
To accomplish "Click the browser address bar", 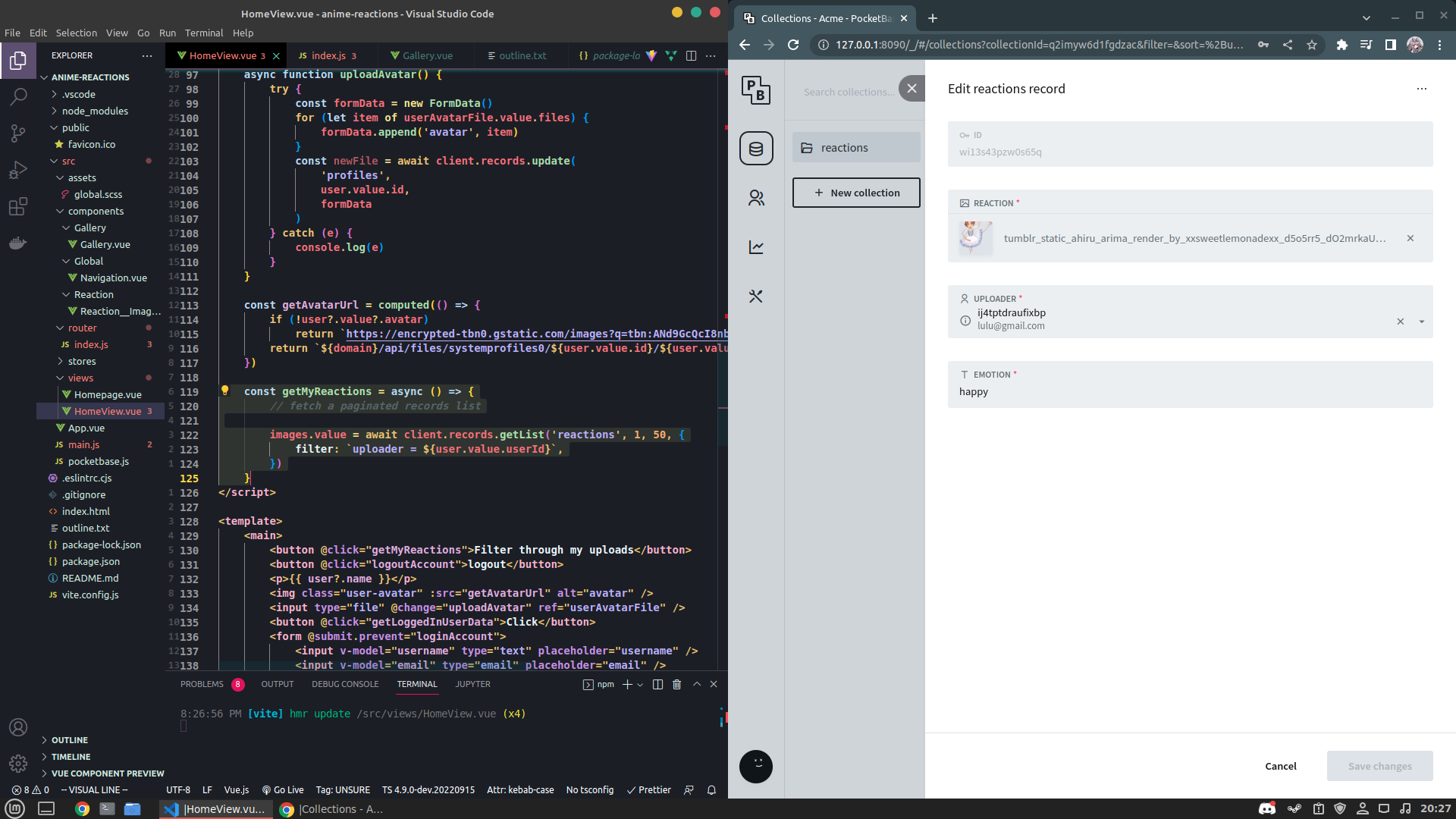I will (1040, 45).
